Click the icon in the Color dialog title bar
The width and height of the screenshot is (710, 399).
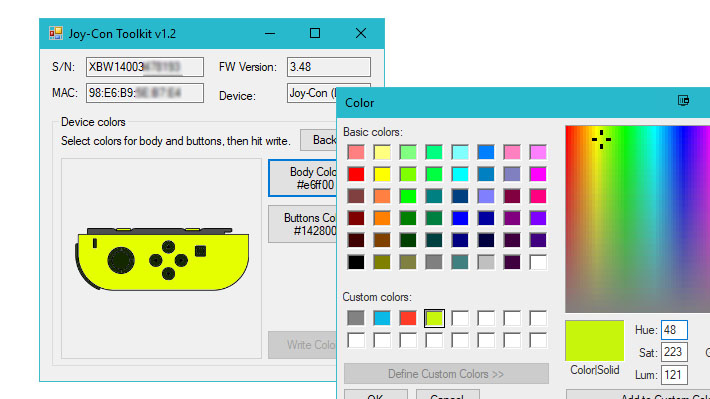(x=683, y=101)
